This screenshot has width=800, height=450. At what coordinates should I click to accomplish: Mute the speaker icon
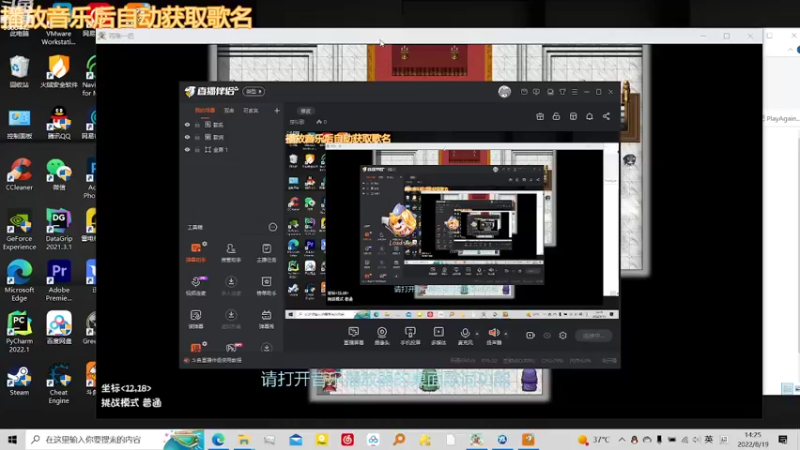[x=493, y=333]
